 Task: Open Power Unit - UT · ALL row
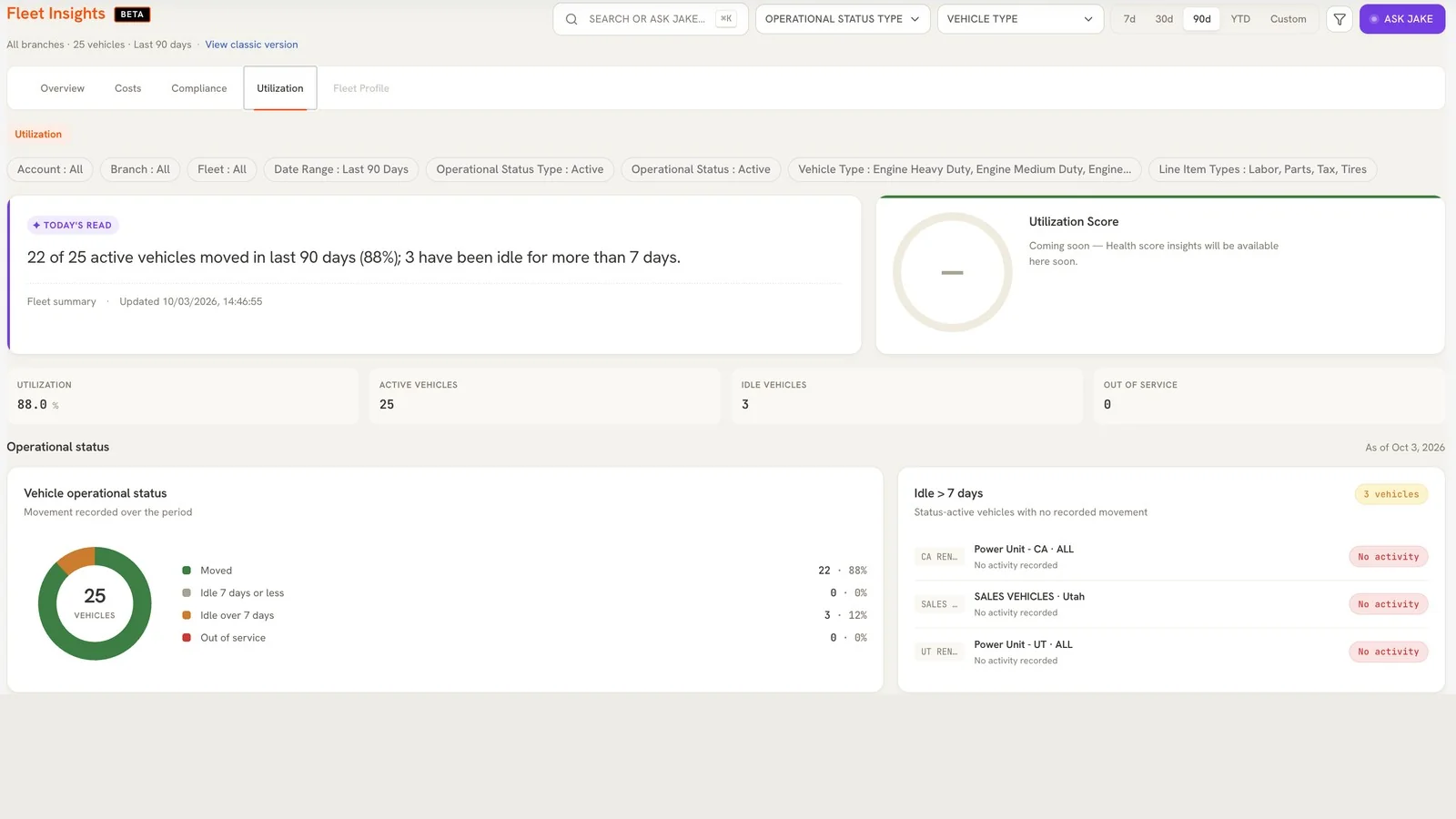(x=1171, y=652)
